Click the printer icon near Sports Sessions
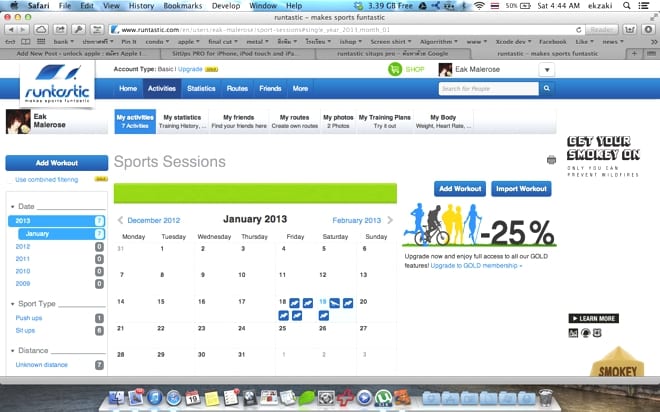 coord(551,160)
